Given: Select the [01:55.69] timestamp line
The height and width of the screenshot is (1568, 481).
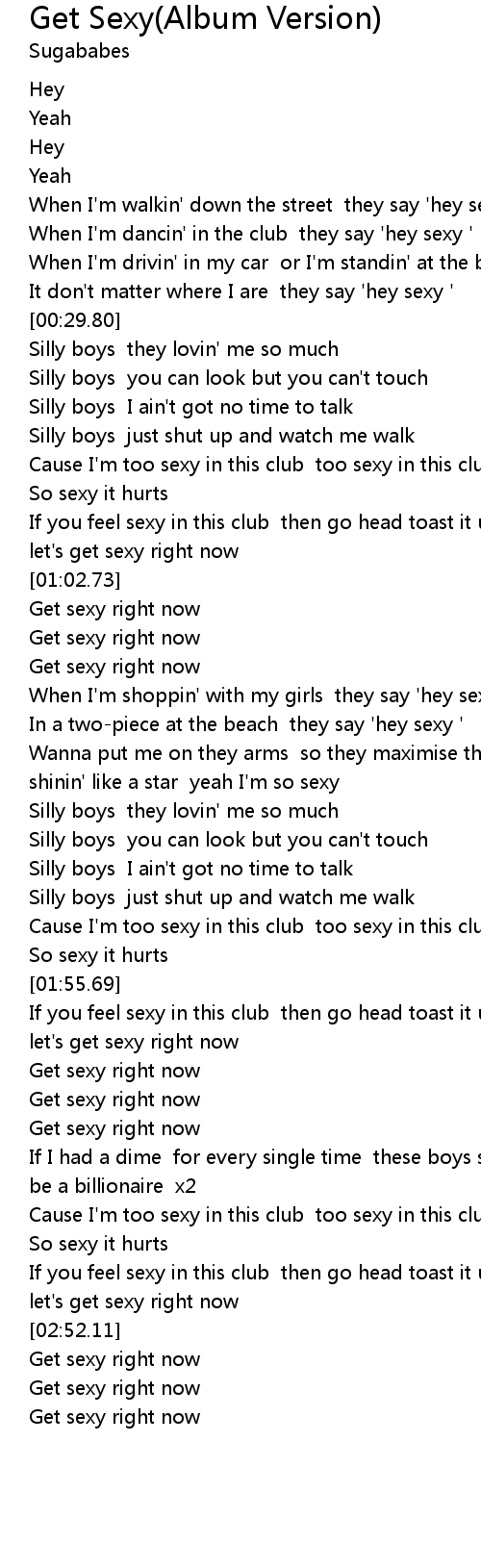Looking at the screenshot, I should click(75, 984).
